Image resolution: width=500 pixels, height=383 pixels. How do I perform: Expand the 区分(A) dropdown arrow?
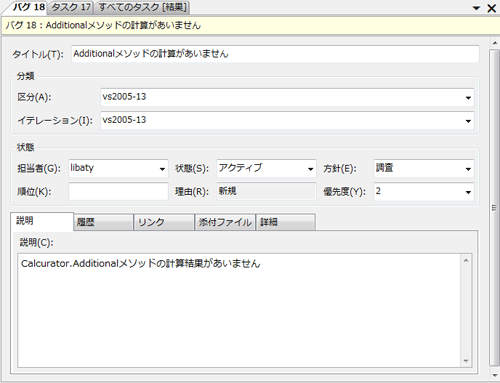coord(468,98)
